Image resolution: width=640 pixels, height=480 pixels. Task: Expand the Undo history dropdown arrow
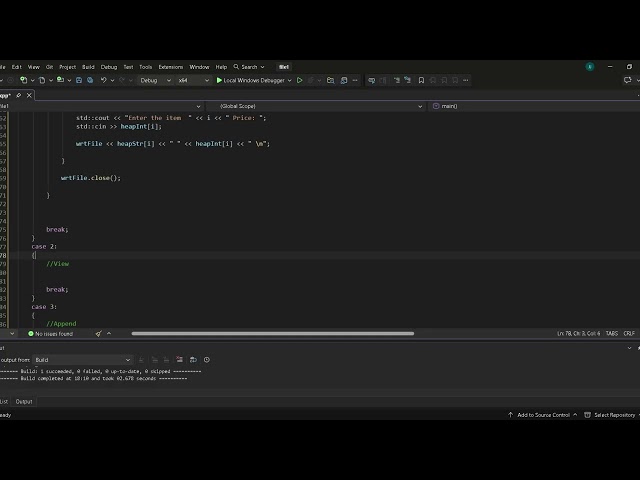112,80
